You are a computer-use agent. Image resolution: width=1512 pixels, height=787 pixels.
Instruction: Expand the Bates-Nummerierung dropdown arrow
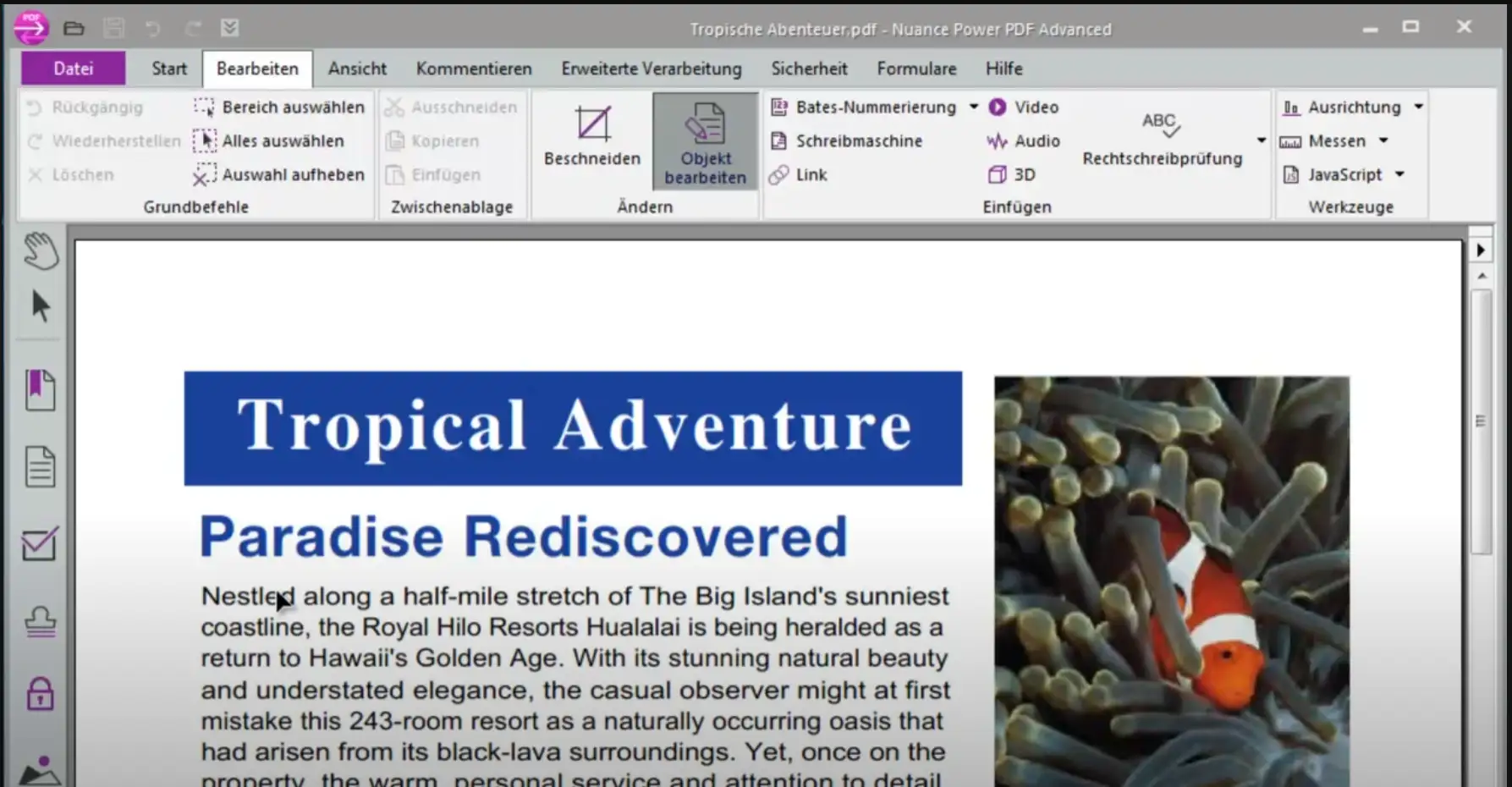click(974, 107)
